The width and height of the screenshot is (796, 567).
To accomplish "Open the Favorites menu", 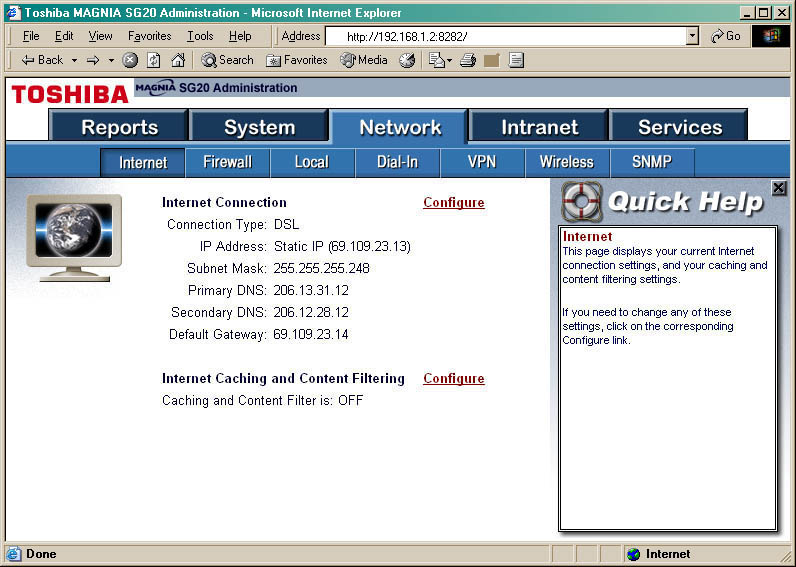I will (x=149, y=36).
